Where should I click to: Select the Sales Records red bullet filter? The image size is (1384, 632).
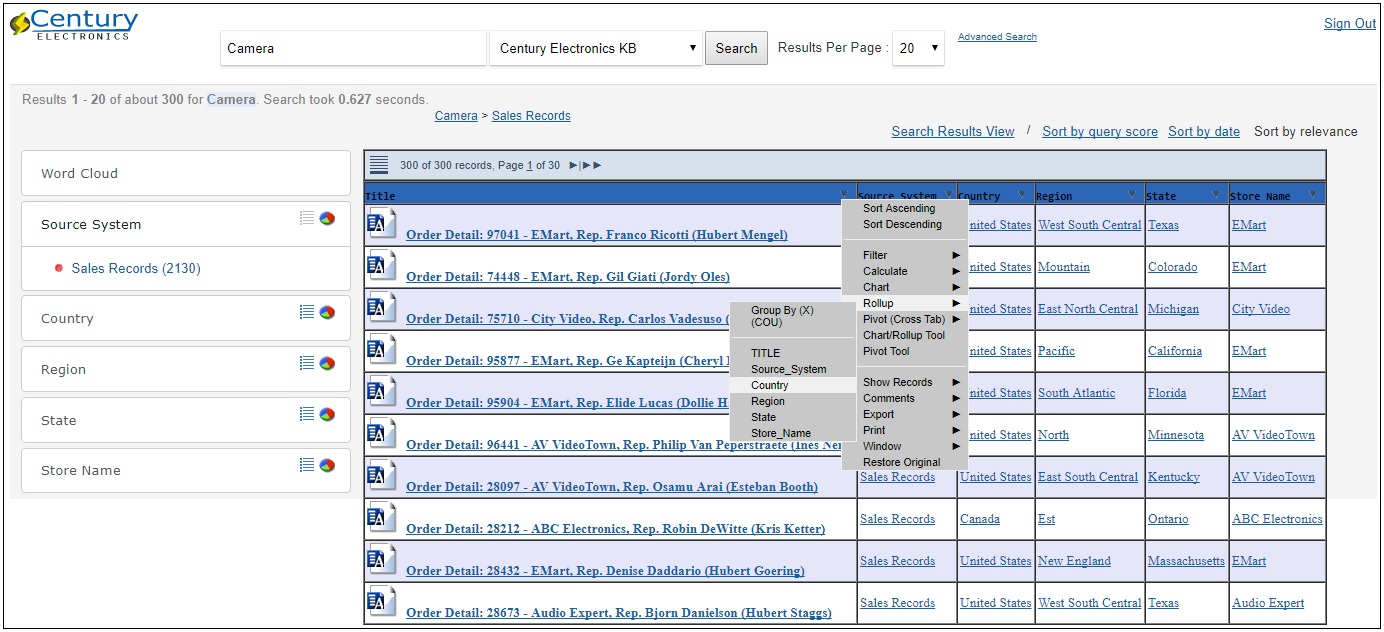[59, 268]
